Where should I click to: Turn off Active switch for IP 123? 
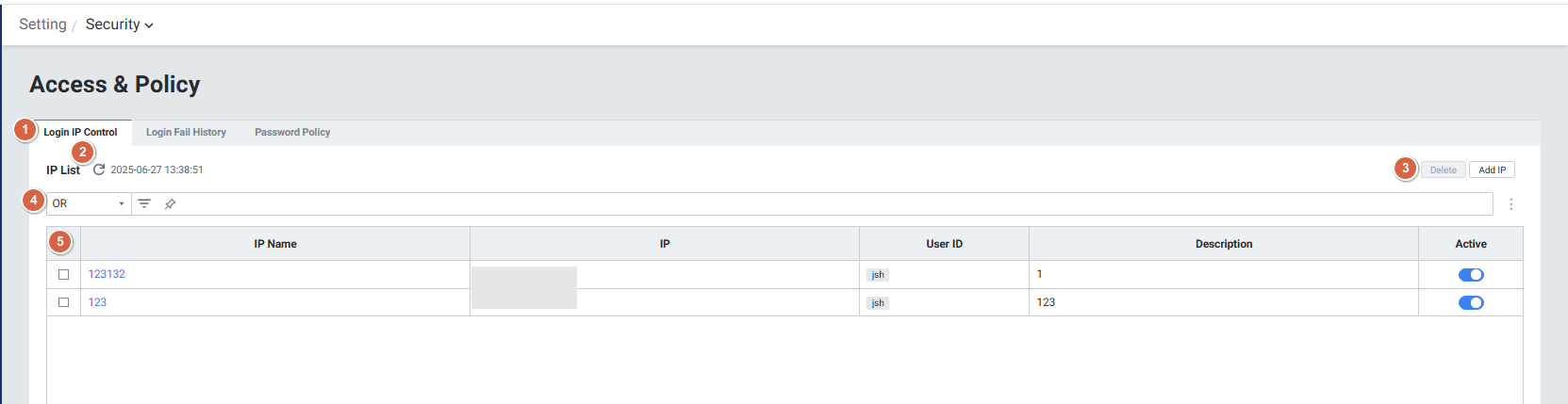click(x=1470, y=302)
